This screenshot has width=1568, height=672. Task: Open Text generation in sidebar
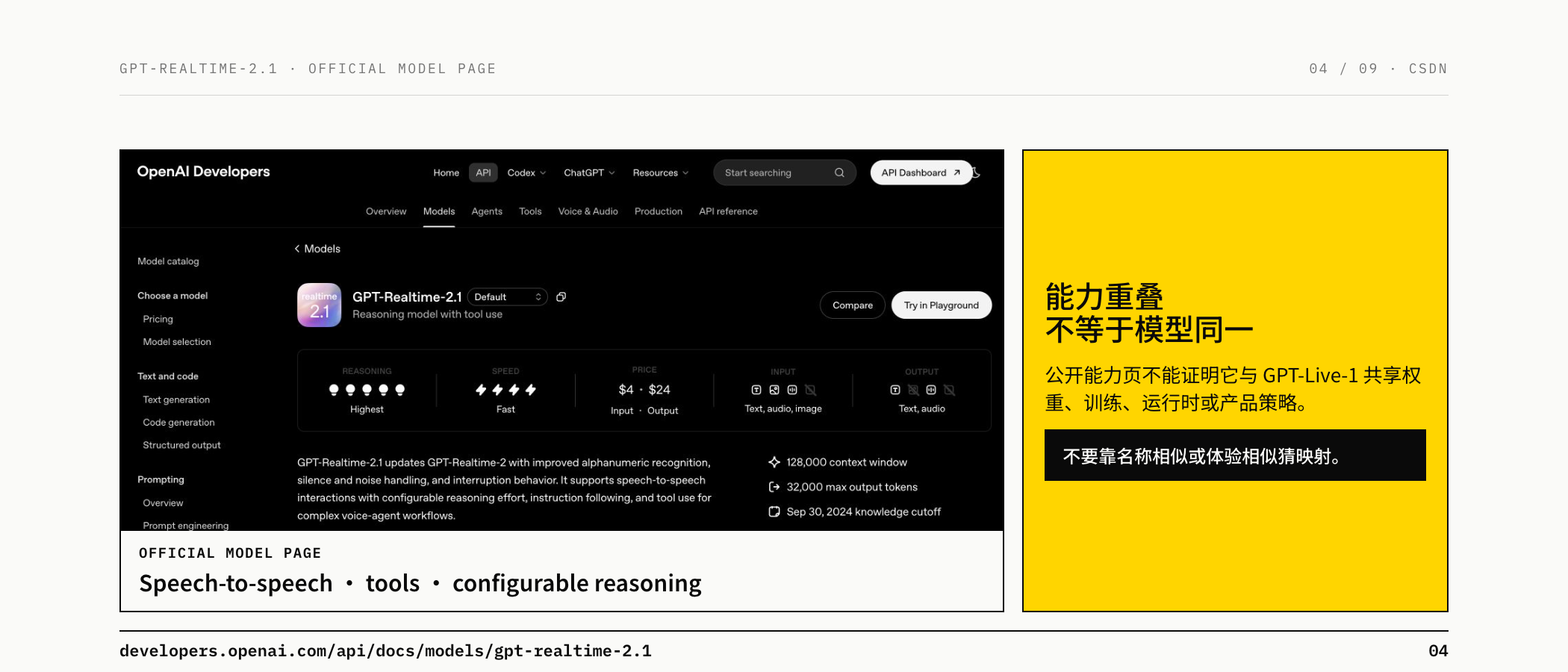[176, 399]
